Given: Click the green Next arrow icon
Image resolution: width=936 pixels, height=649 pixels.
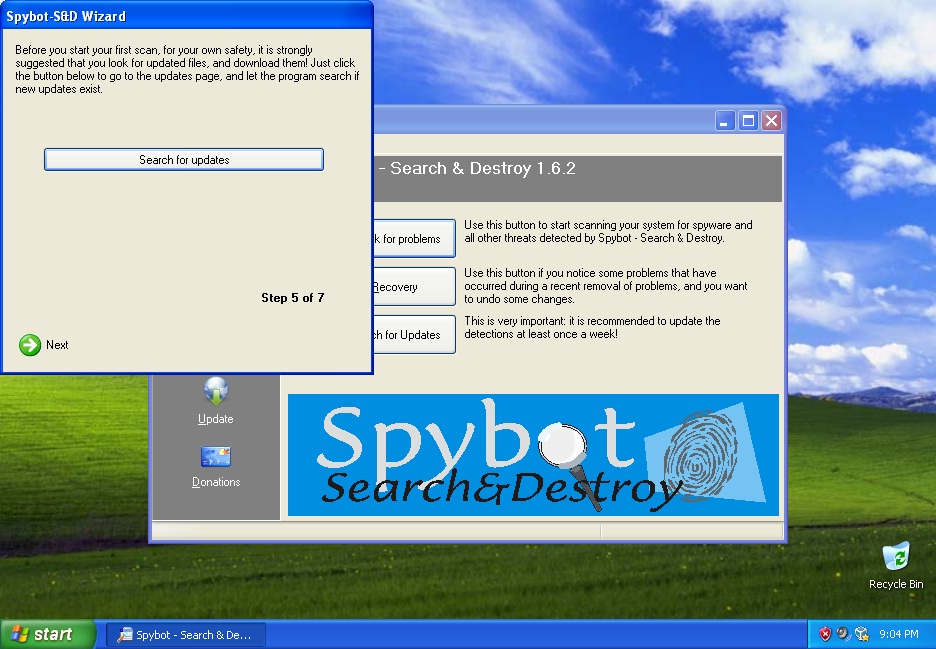Looking at the screenshot, I should click(x=30, y=345).
